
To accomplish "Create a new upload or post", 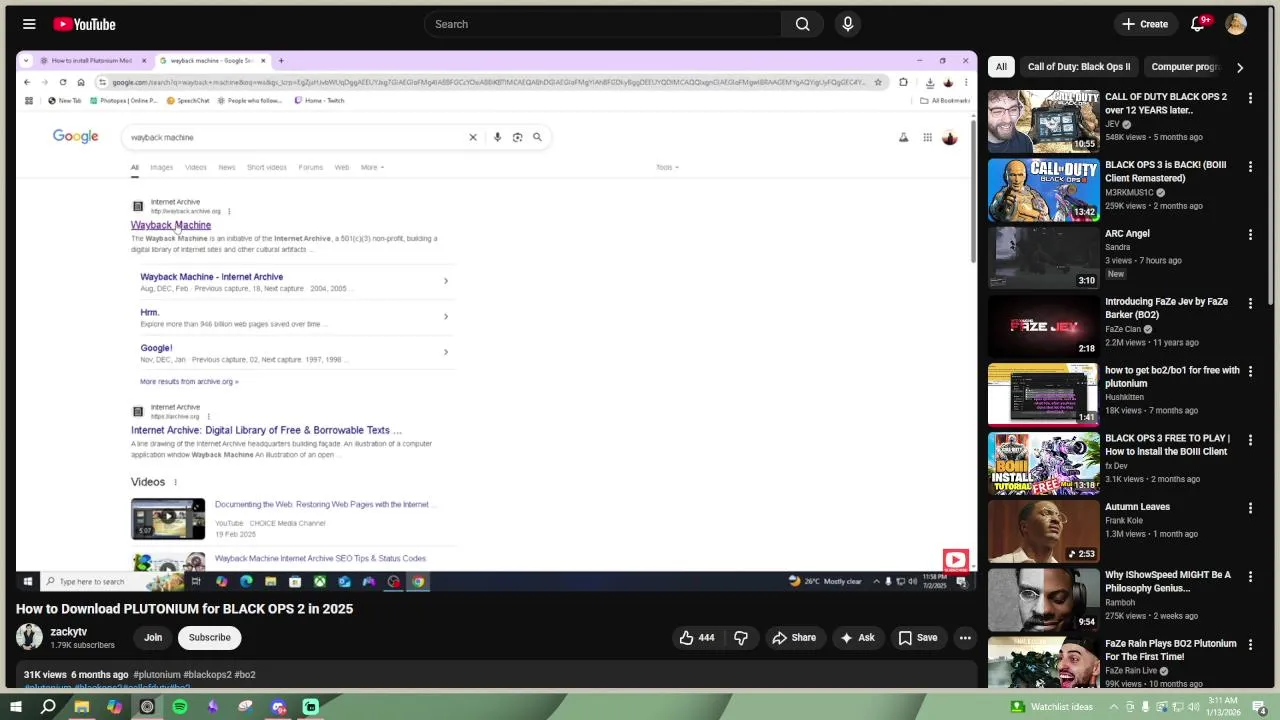I will pyautogui.click(x=1145, y=24).
